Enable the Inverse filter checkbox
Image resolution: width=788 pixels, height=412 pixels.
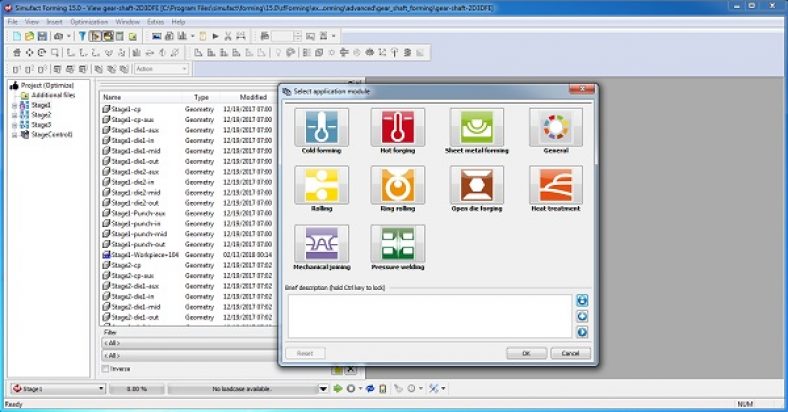[107, 368]
